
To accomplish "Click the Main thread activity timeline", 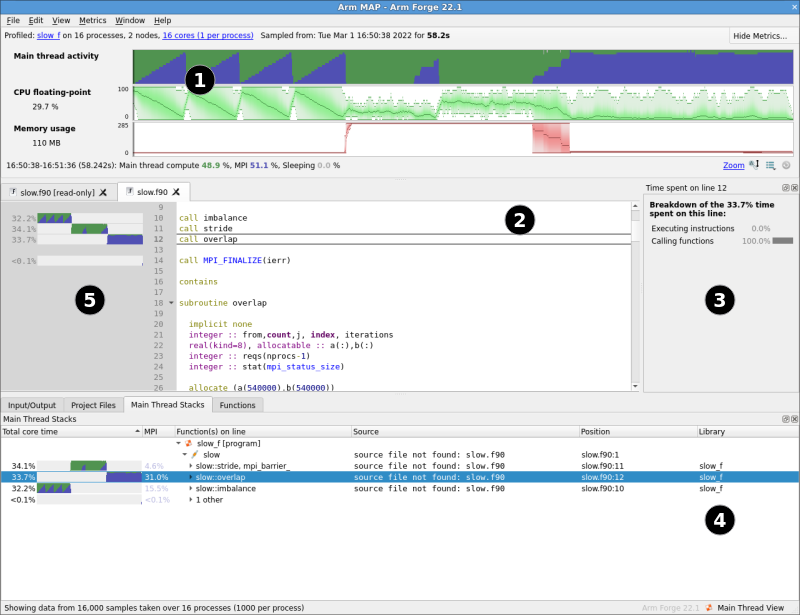I will [x=463, y=67].
